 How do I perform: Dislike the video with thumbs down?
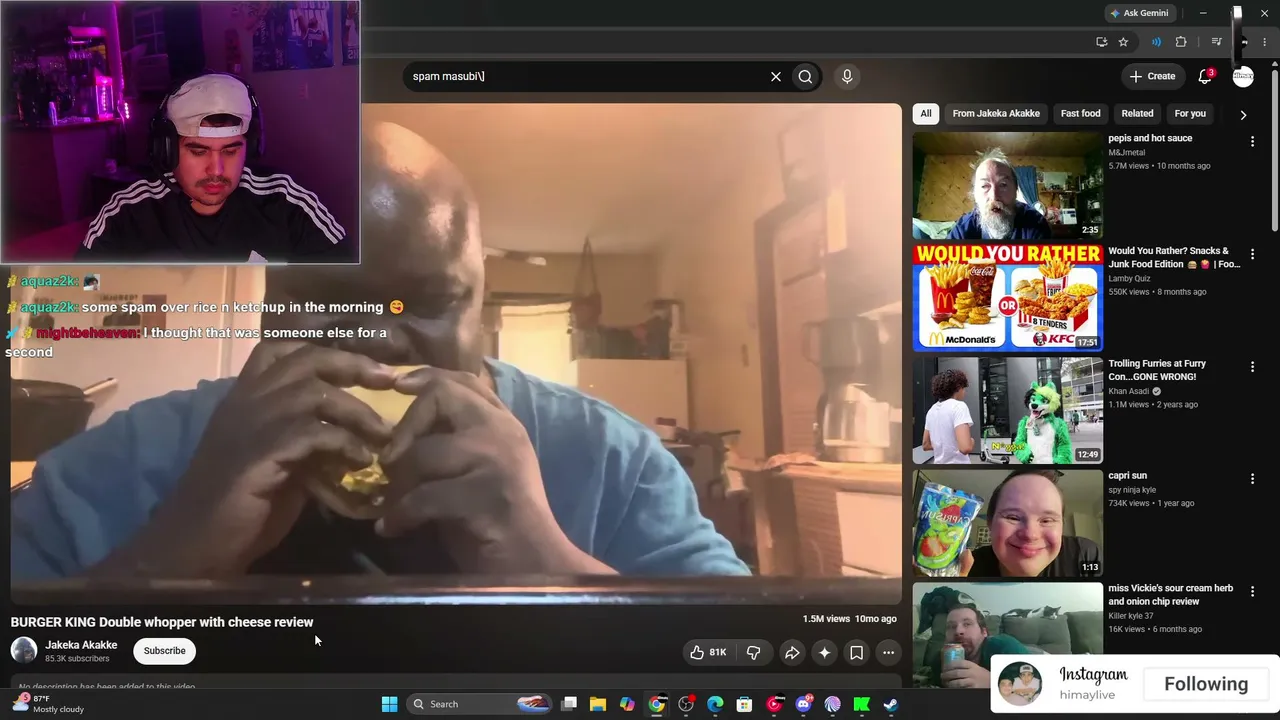(x=753, y=653)
